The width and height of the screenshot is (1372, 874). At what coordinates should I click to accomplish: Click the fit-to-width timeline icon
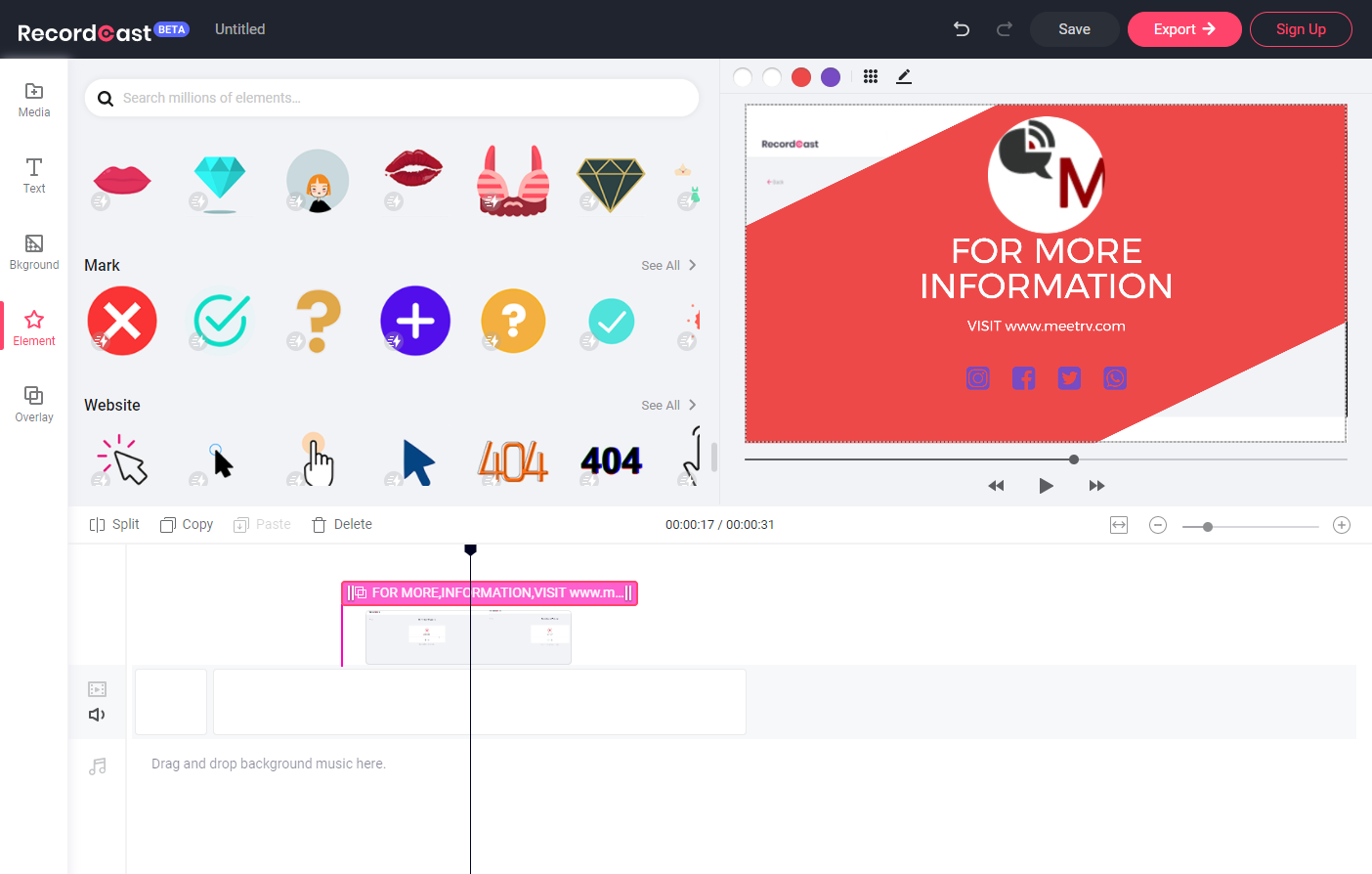tap(1119, 525)
